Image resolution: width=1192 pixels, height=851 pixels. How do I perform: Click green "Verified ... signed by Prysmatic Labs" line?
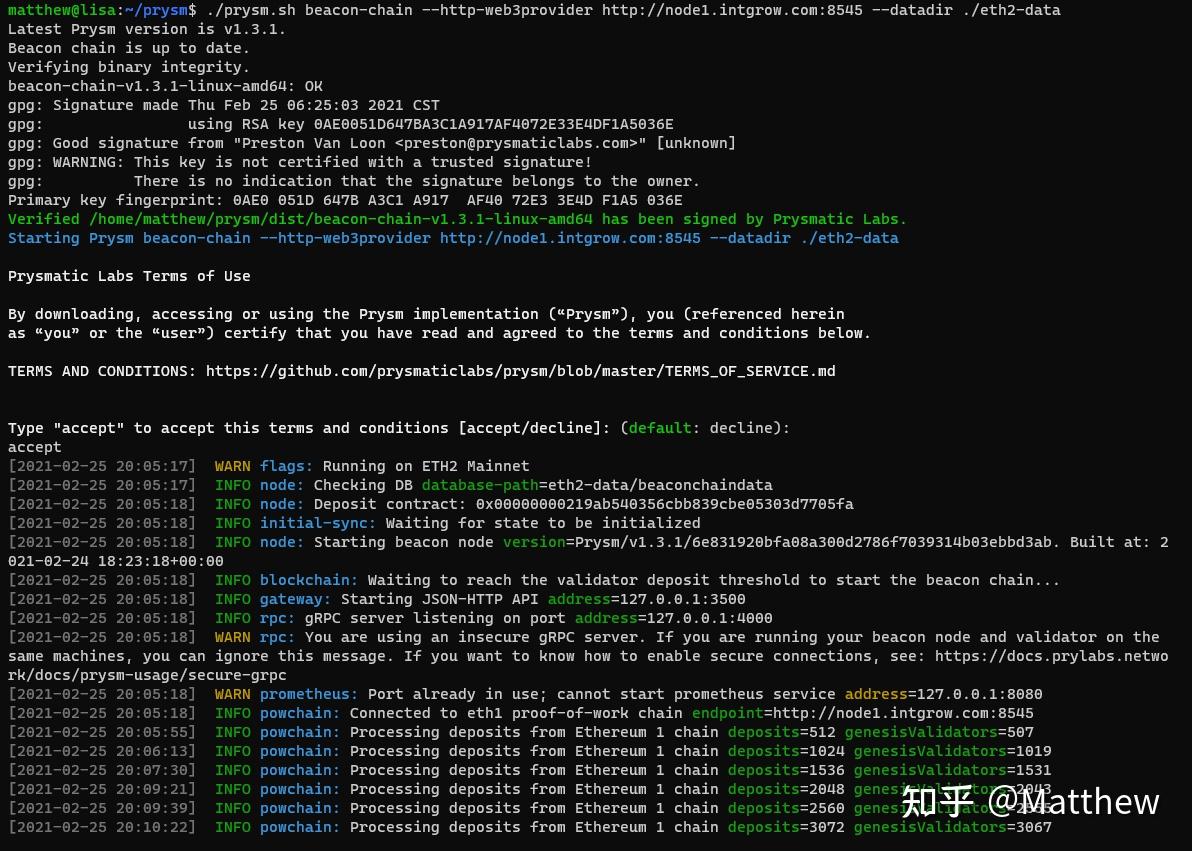pos(457,219)
